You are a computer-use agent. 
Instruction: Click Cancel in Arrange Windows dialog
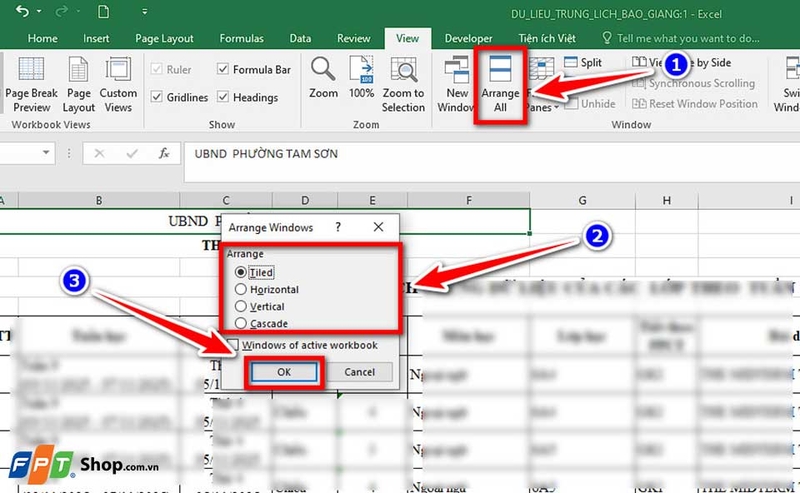(359, 372)
